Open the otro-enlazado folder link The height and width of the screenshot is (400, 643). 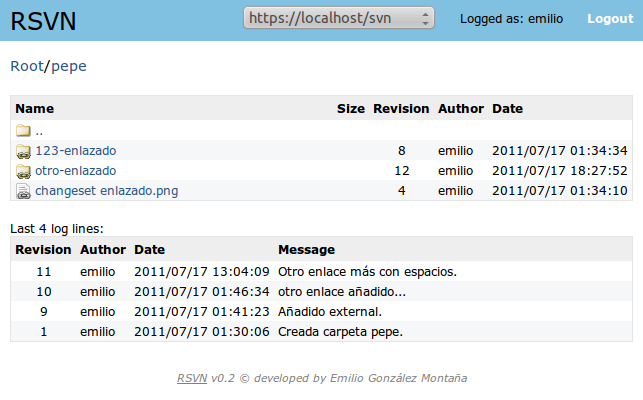coord(76,171)
